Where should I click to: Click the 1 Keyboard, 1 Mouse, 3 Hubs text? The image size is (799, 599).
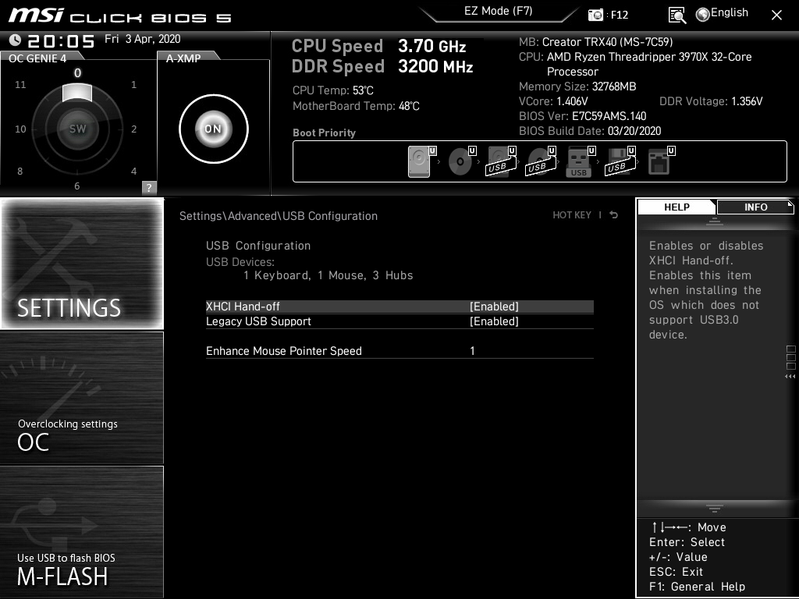point(328,276)
